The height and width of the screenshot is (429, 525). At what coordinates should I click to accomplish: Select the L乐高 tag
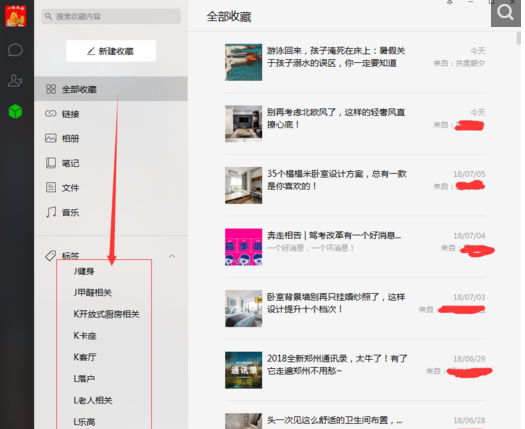pyautogui.click(x=84, y=422)
